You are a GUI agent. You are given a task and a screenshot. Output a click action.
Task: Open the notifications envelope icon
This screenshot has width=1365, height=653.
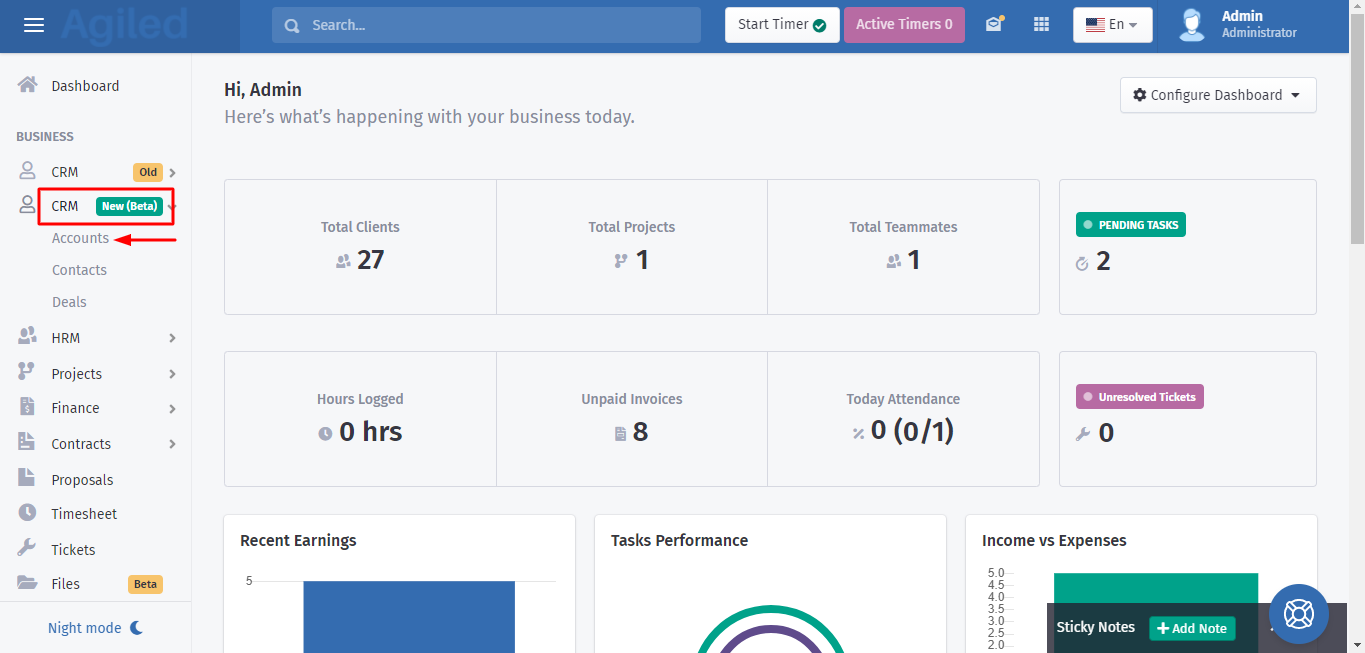point(993,25)
